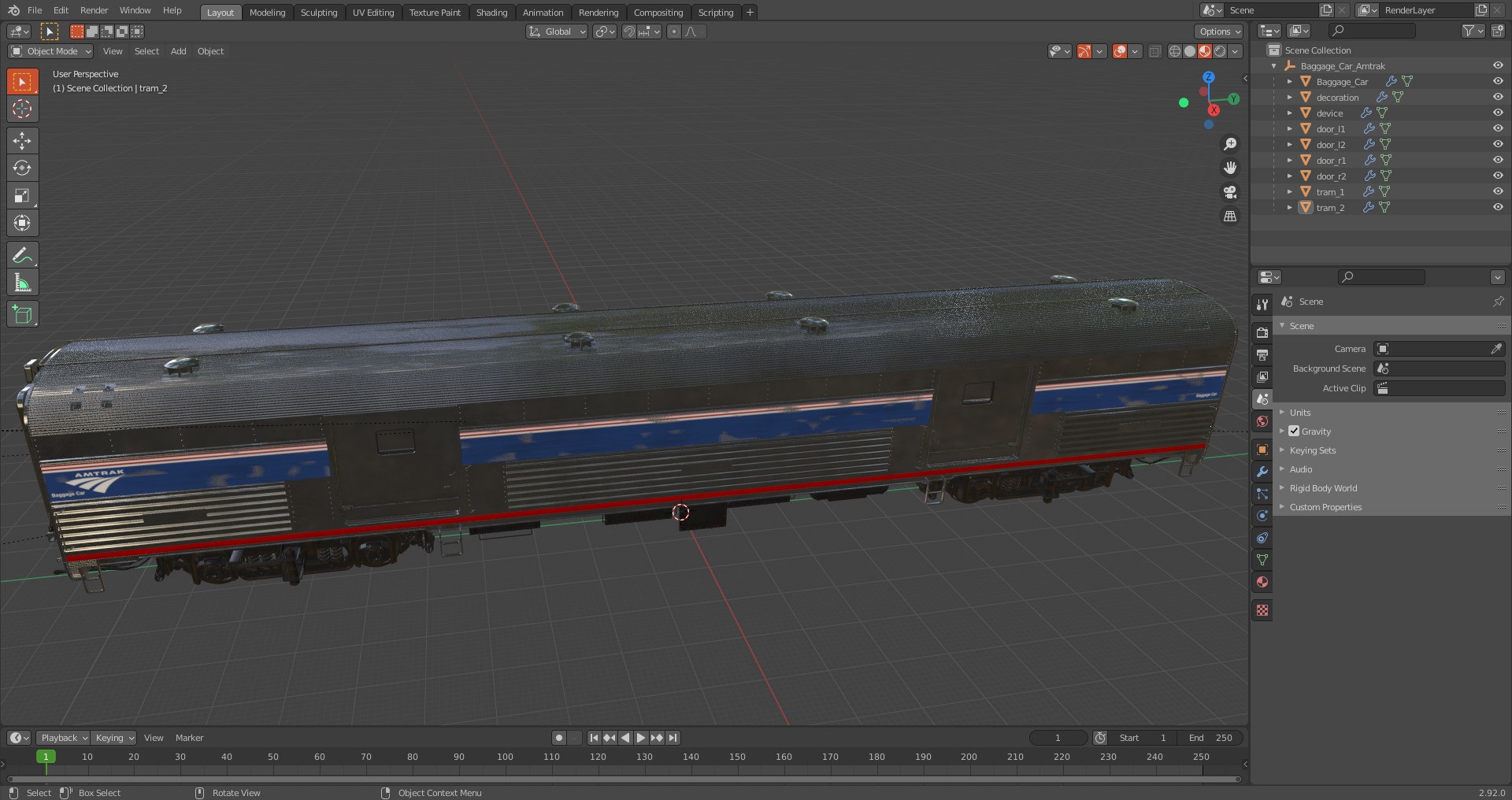Screen dimensions: 1512x800
Task: Activate the Select Box tool
Action: tap(22, 81)
